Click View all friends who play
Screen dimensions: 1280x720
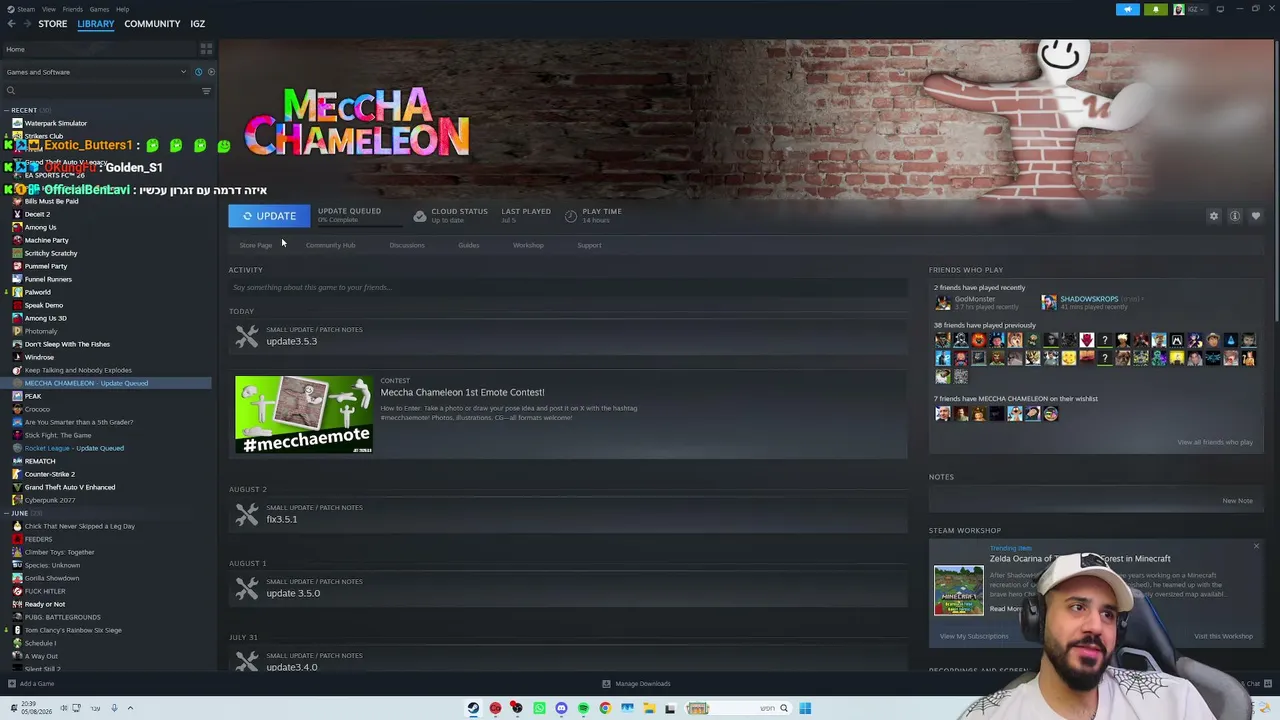(x=1215, y=442)
